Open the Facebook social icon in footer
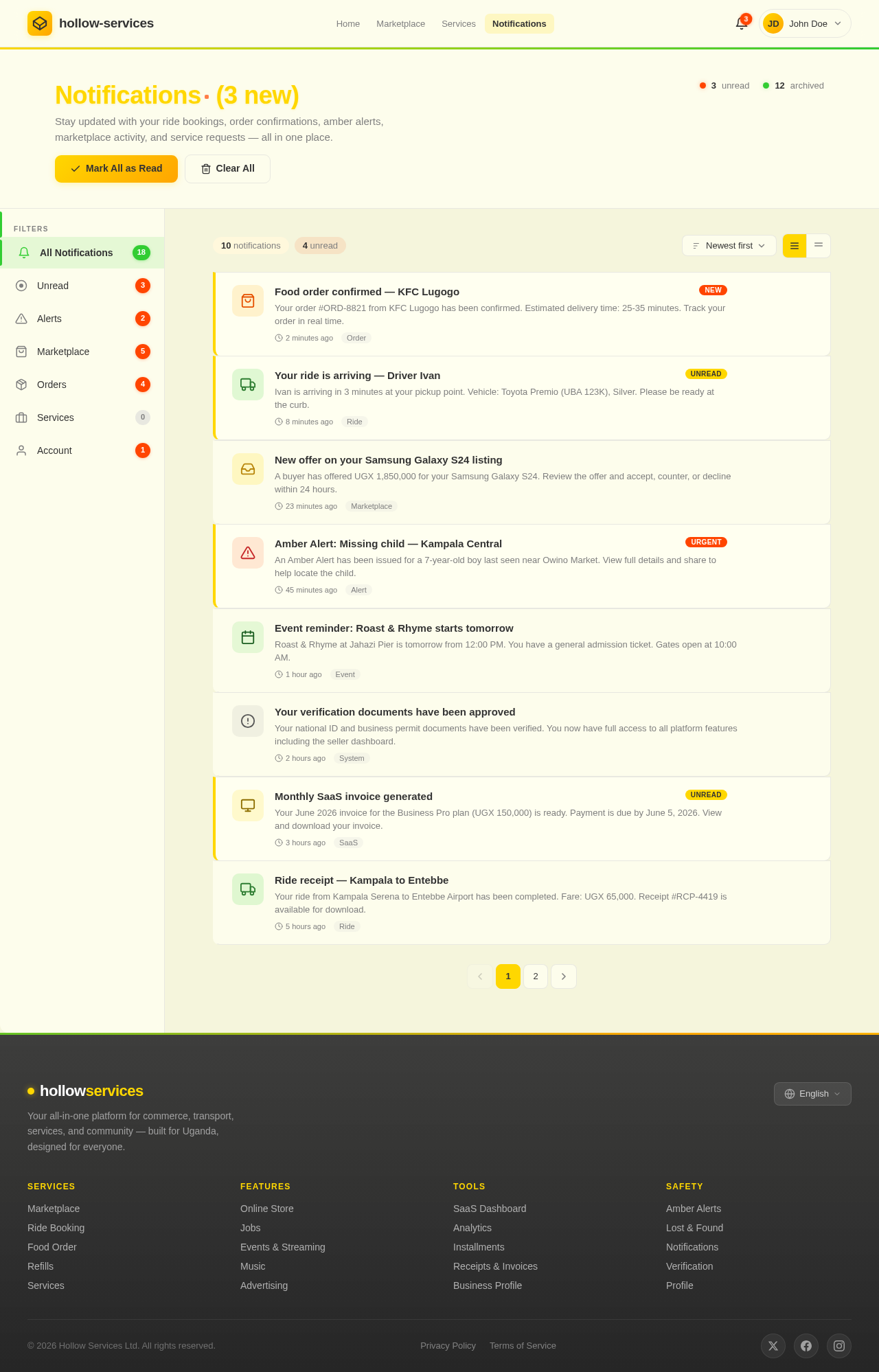 point(806,1346)
